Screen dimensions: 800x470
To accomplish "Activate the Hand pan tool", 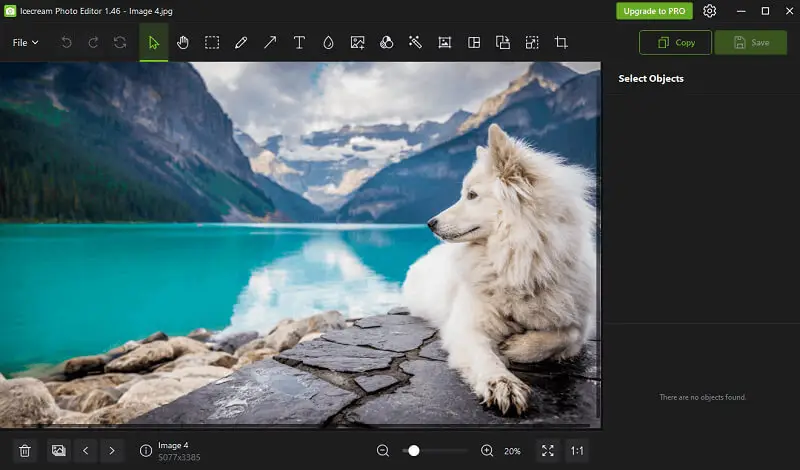I will 183,43.
